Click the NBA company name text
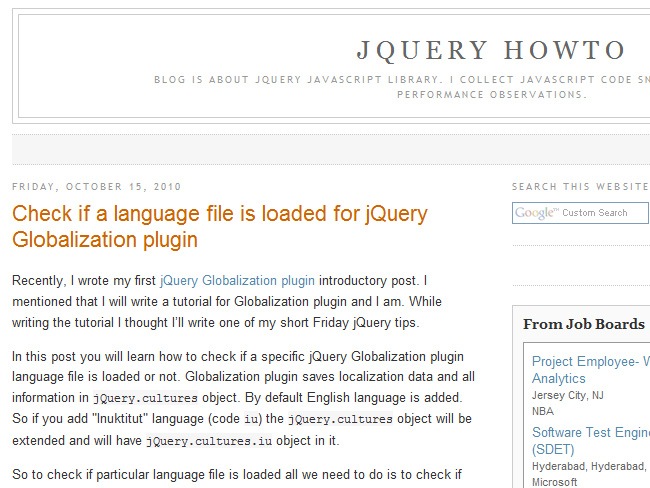Image resolution: width=650 pixels, height=488 pixels. click(543, 411)
